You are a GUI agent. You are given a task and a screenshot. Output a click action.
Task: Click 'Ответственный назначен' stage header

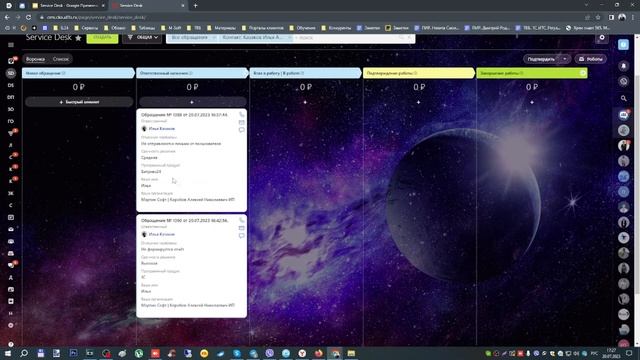point(192,73)
